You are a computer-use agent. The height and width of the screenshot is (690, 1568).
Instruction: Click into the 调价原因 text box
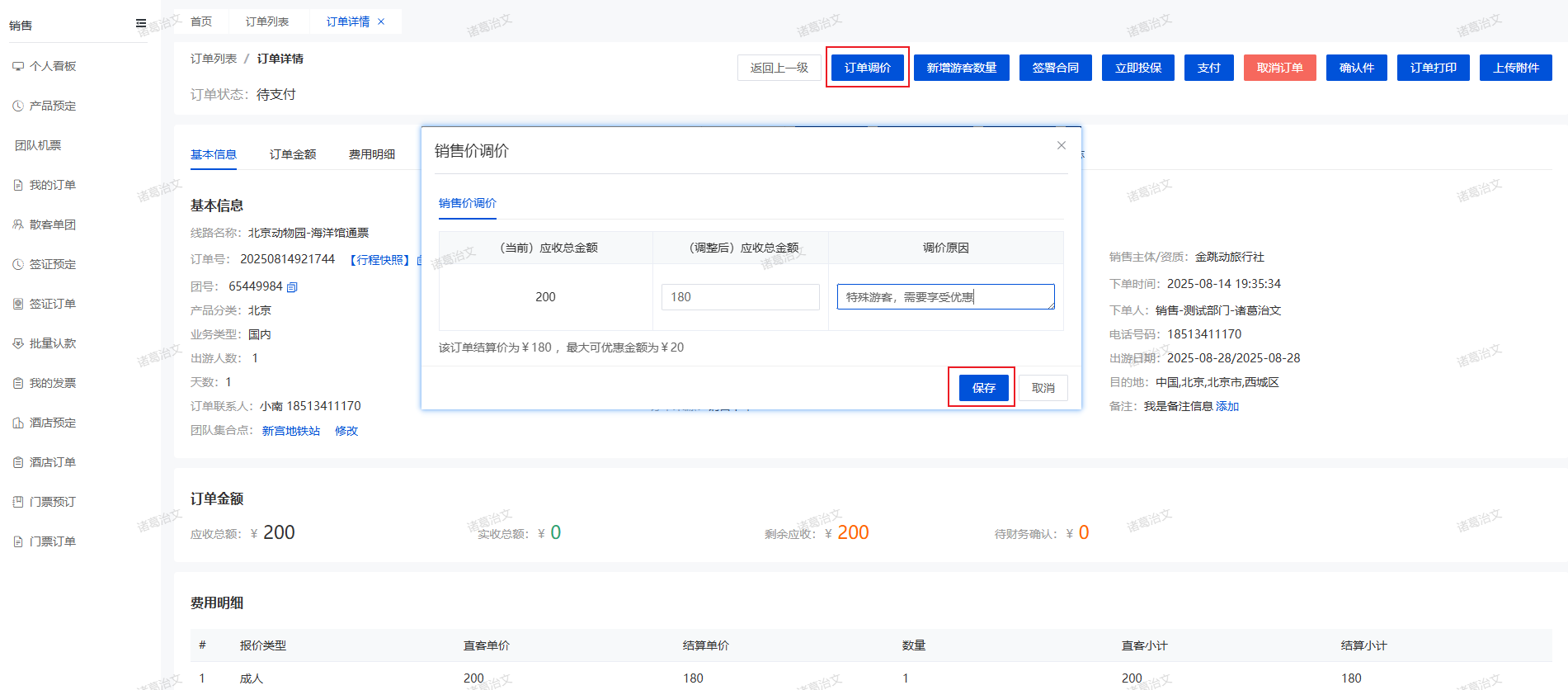point(945,297)
